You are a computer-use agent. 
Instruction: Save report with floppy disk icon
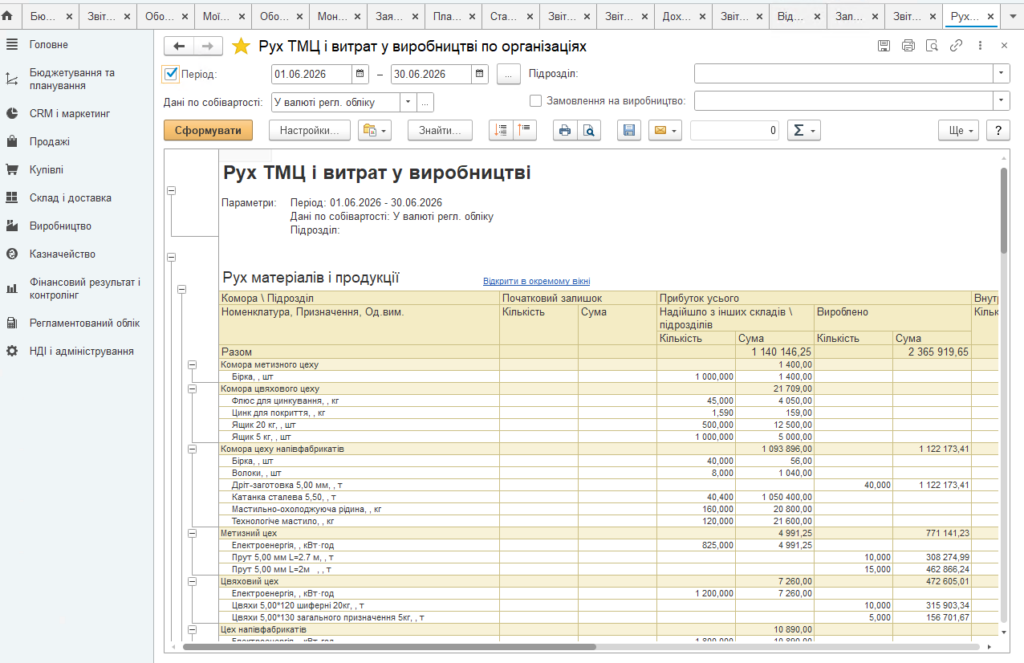[629, 130]
